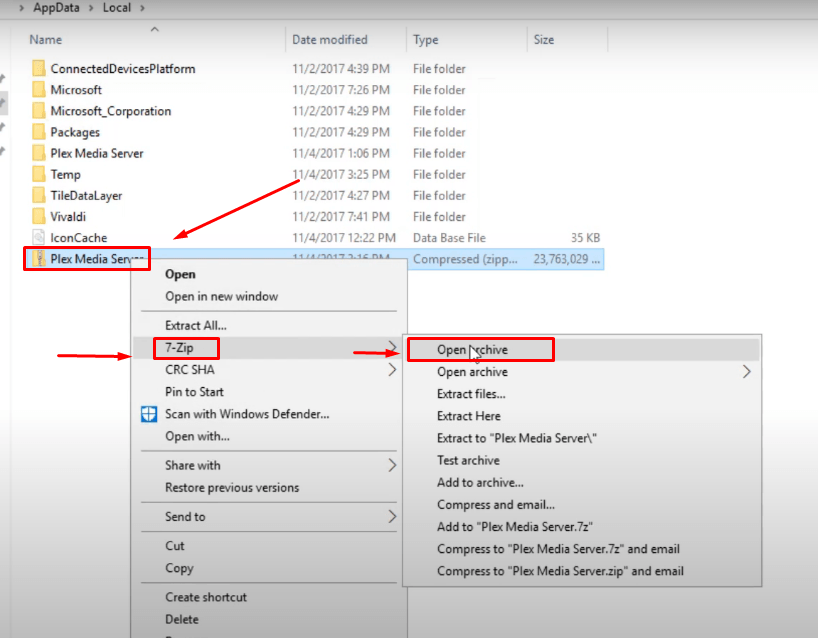Image resolution: width=818 pixels, height=638 pixels.
Task: Select Extract All... from the context menu
Action: coord(196,326)
